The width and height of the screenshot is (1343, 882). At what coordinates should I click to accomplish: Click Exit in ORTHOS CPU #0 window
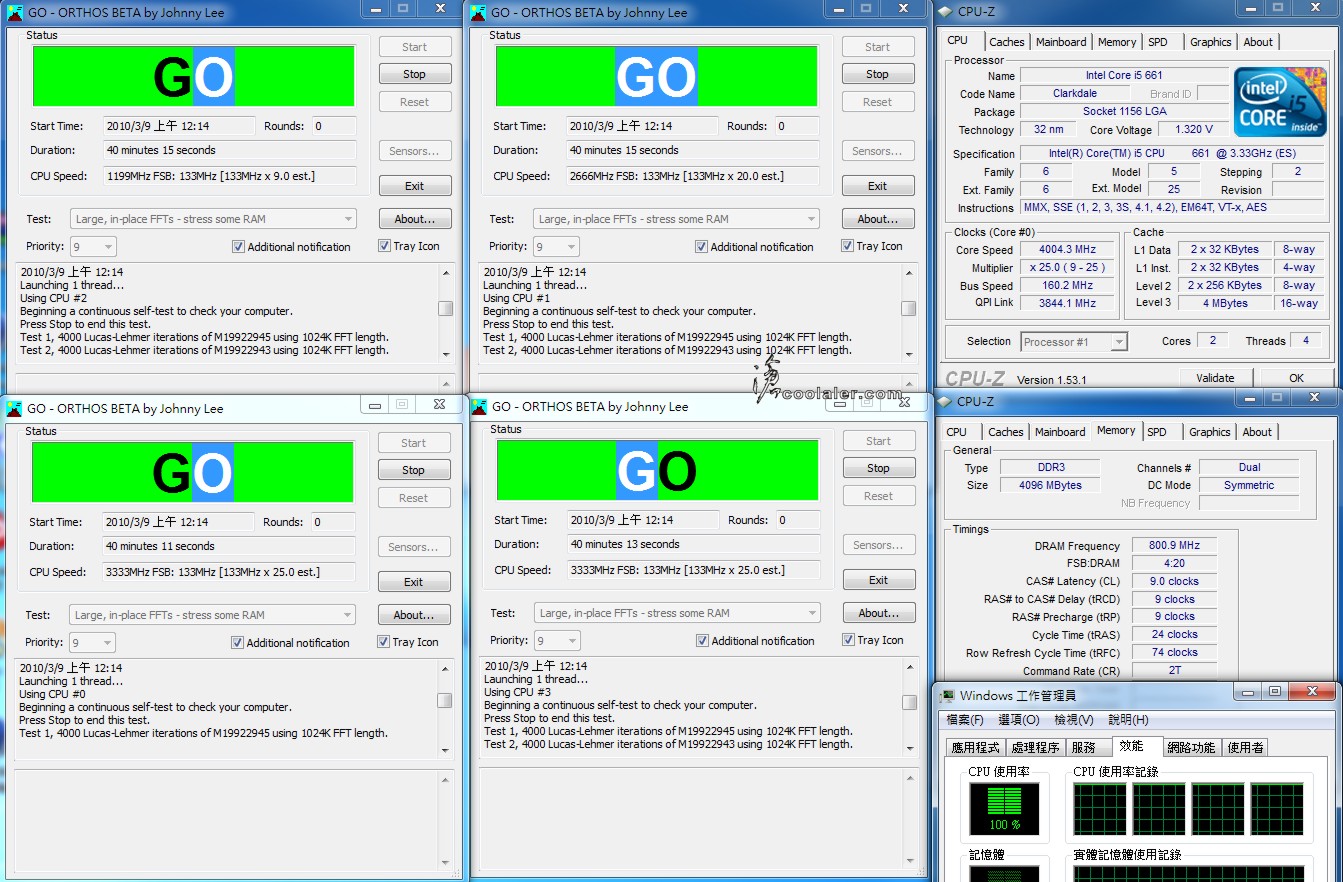point(414,582)
